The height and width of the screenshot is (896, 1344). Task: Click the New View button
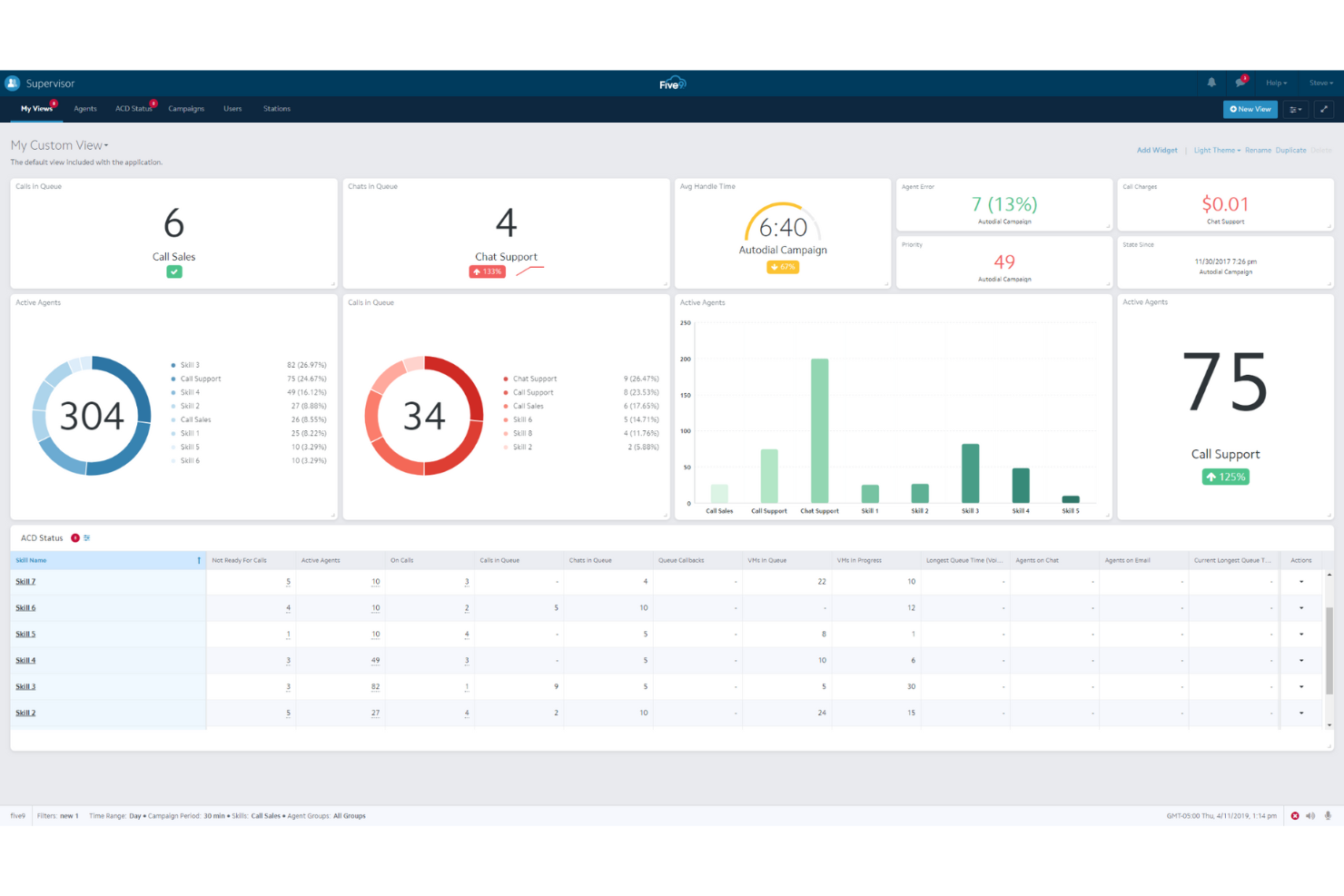(1250, 109)
